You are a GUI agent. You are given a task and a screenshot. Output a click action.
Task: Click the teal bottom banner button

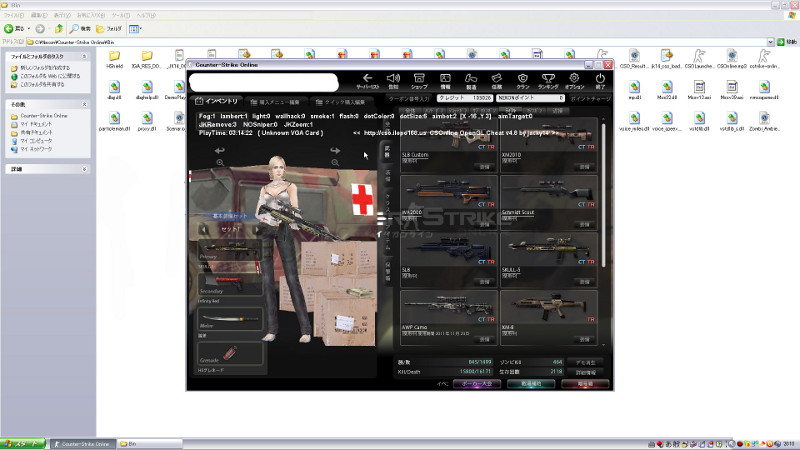531,384
